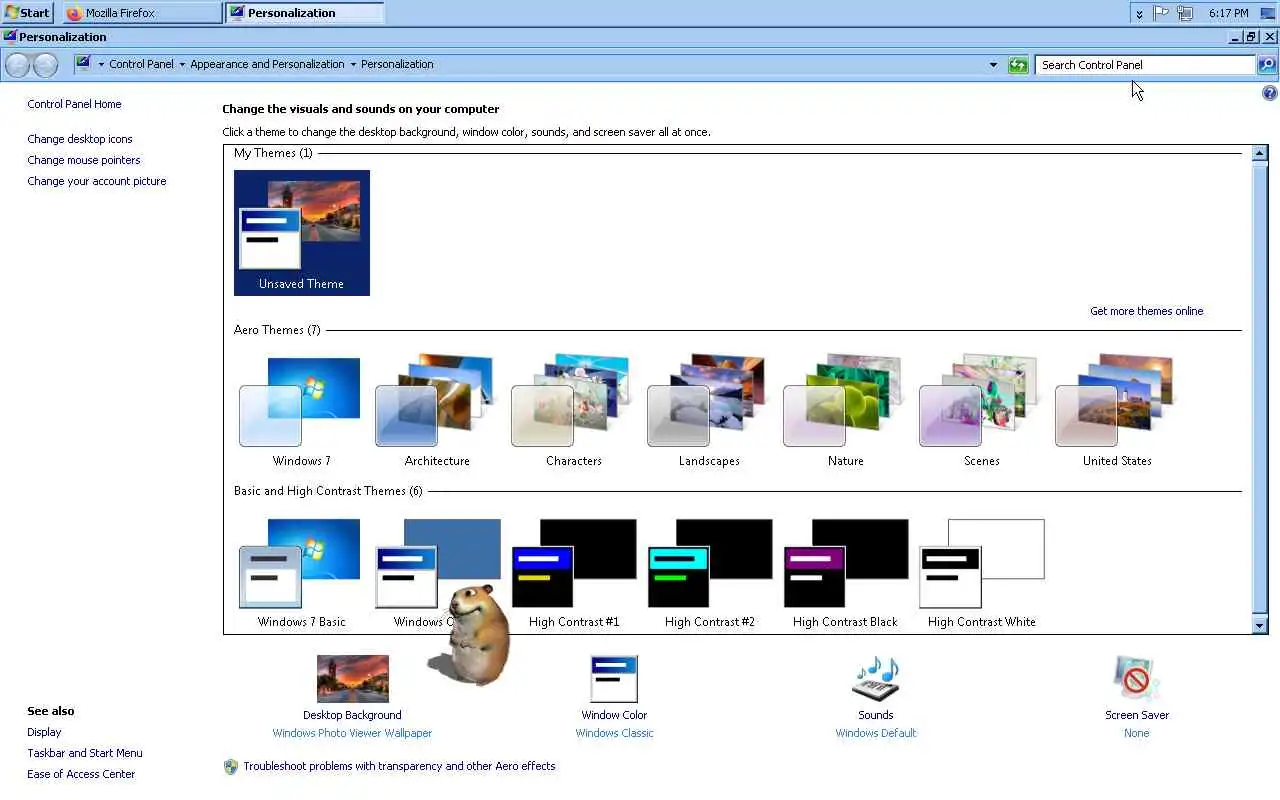Click the theme list scroll up arrow
The image size is (1280, 800).
click(1260, 153)
